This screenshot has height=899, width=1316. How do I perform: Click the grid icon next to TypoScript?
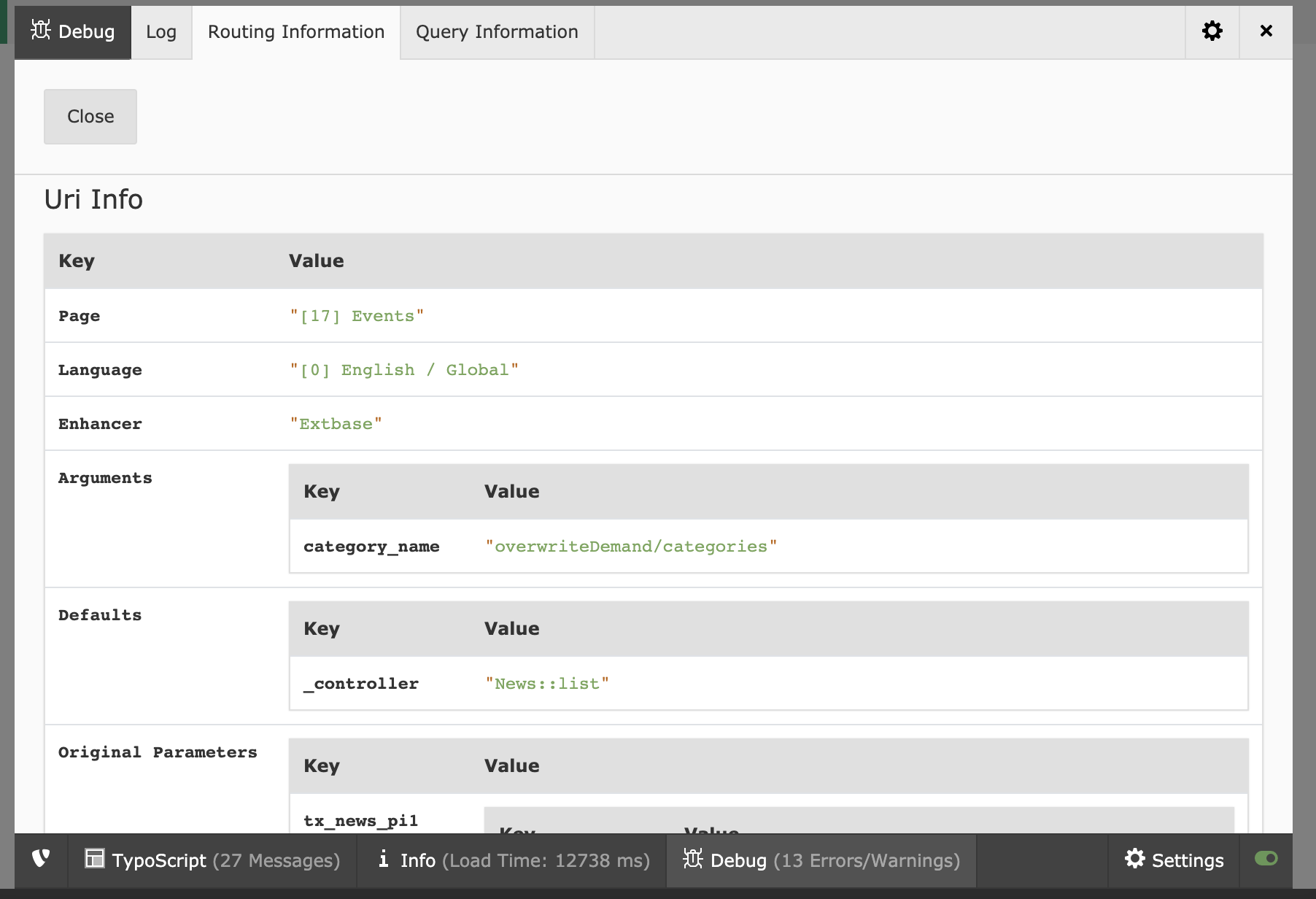95,860
